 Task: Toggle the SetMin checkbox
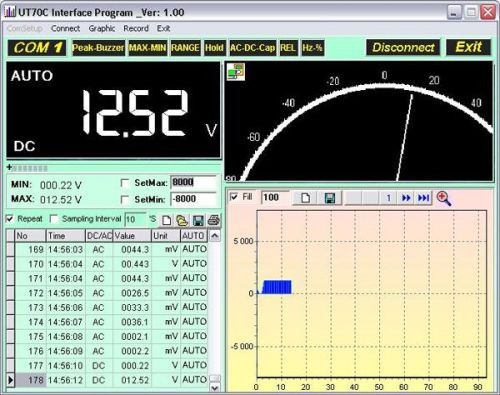coord(125,200)
